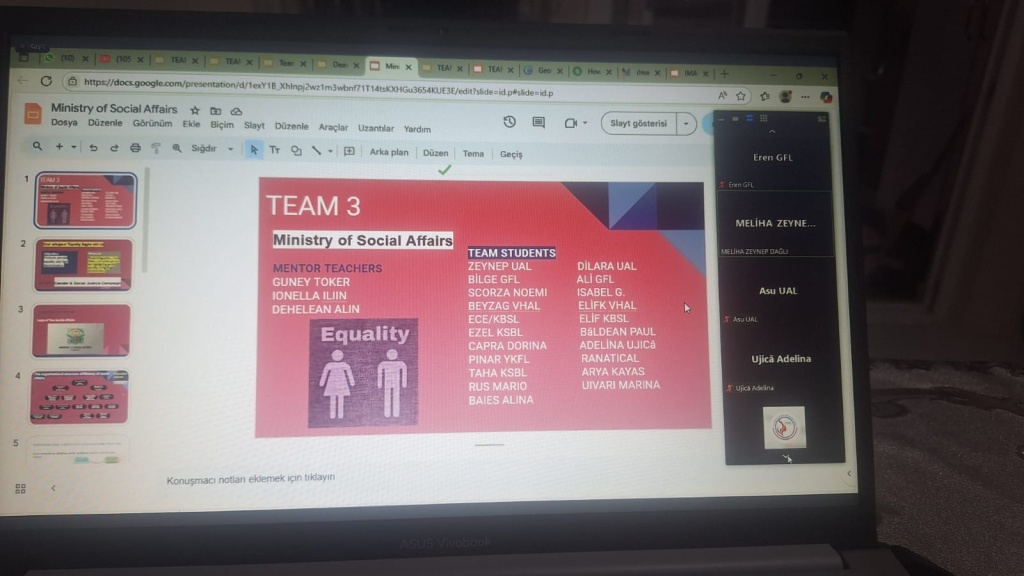Screen dimensions: 1024x576
Task: Open the Yardım menu
Action: (x=417, y=129)
